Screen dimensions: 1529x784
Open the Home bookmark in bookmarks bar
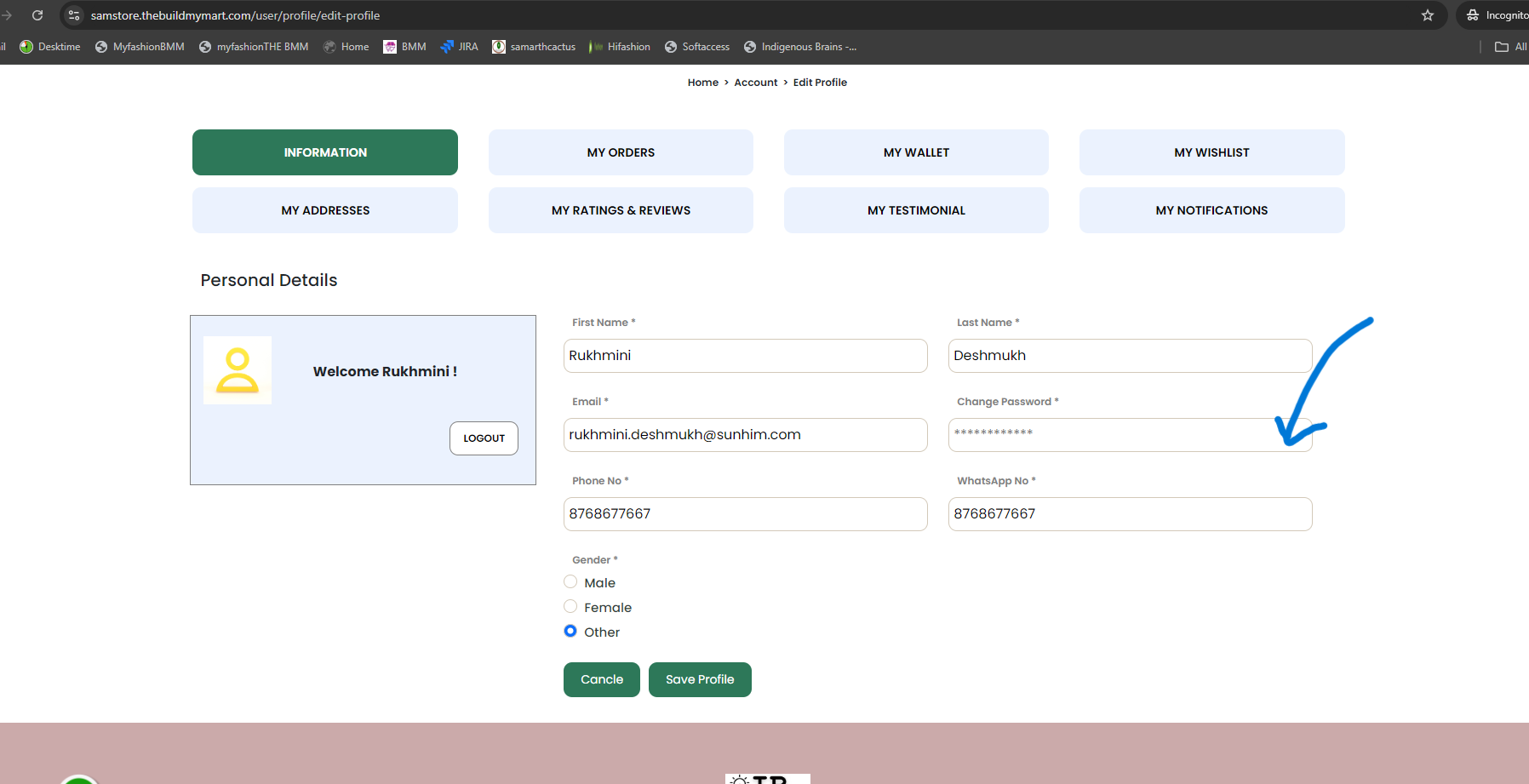346,47
